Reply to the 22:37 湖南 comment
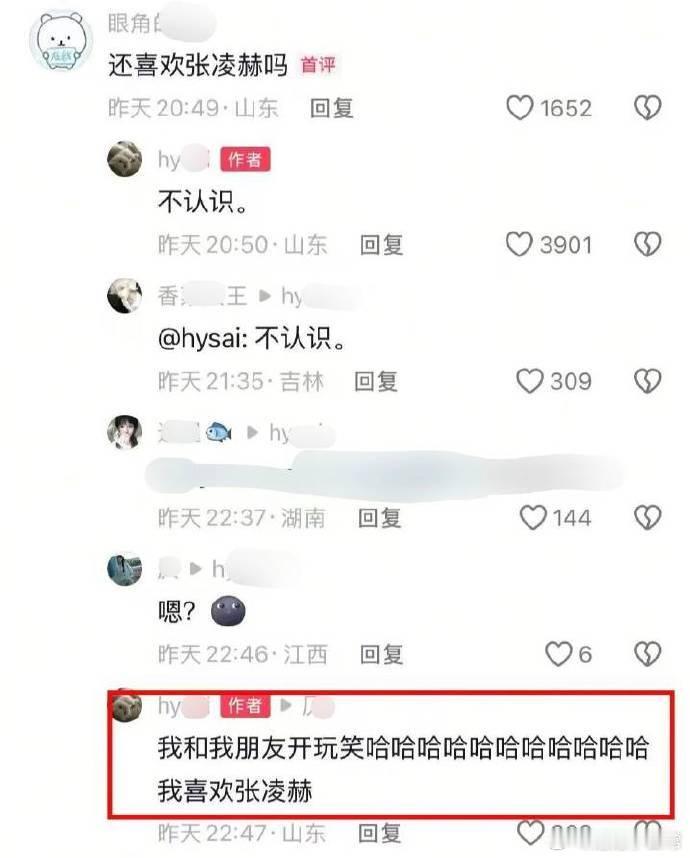This screenshot has height=858, width=690. [x=379, y=518]
